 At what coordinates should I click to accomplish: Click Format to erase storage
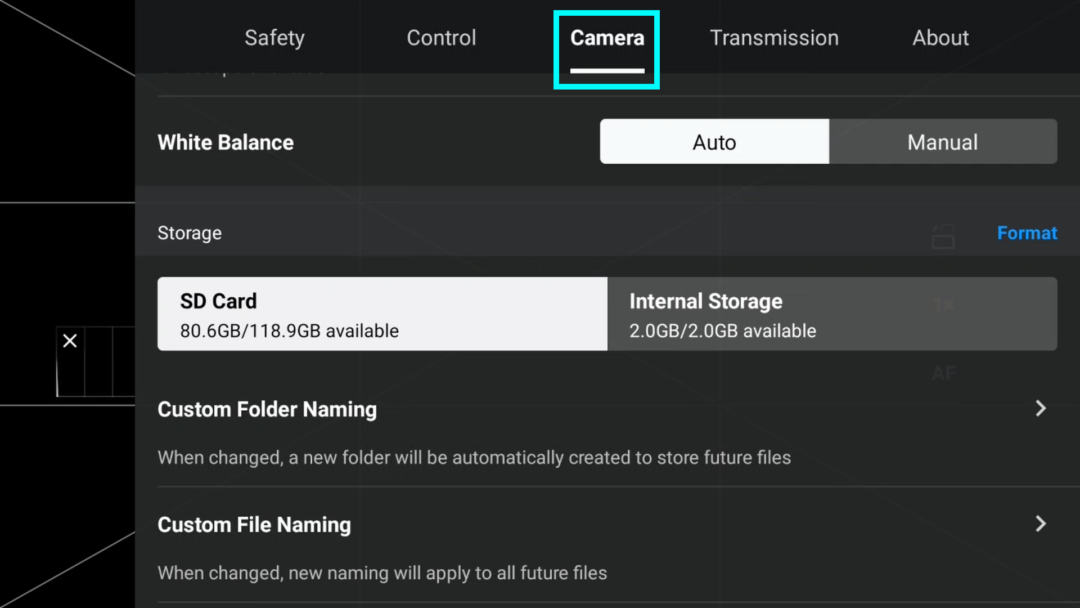point(1027,232)
